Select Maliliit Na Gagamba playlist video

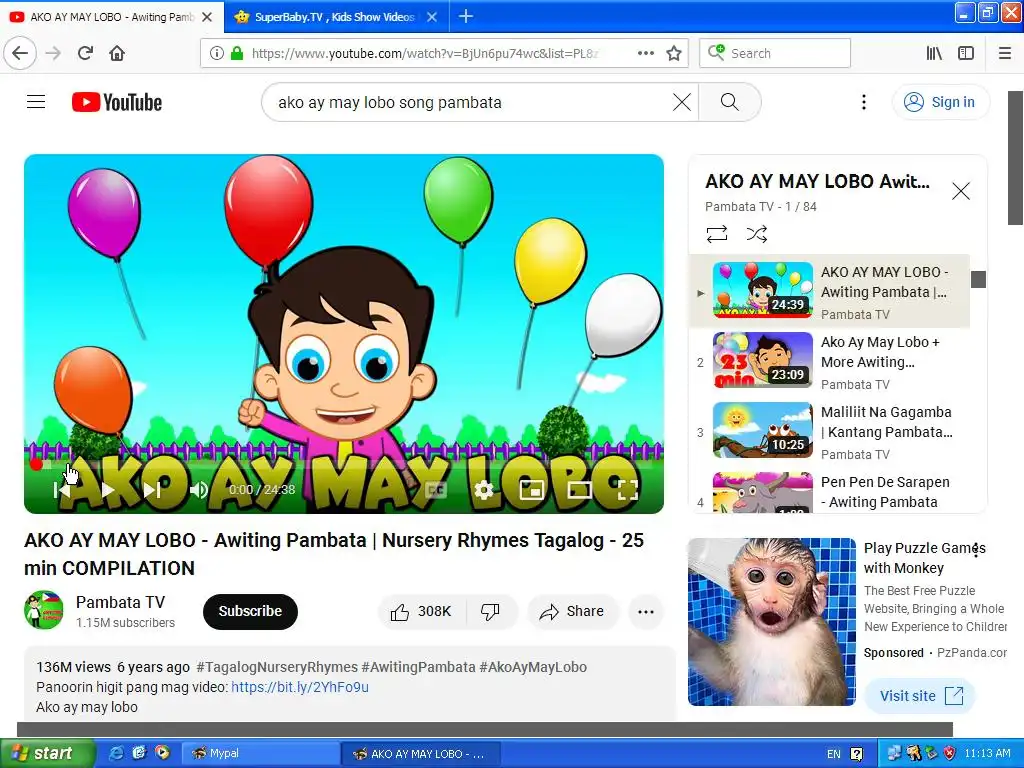coord(829,432)
